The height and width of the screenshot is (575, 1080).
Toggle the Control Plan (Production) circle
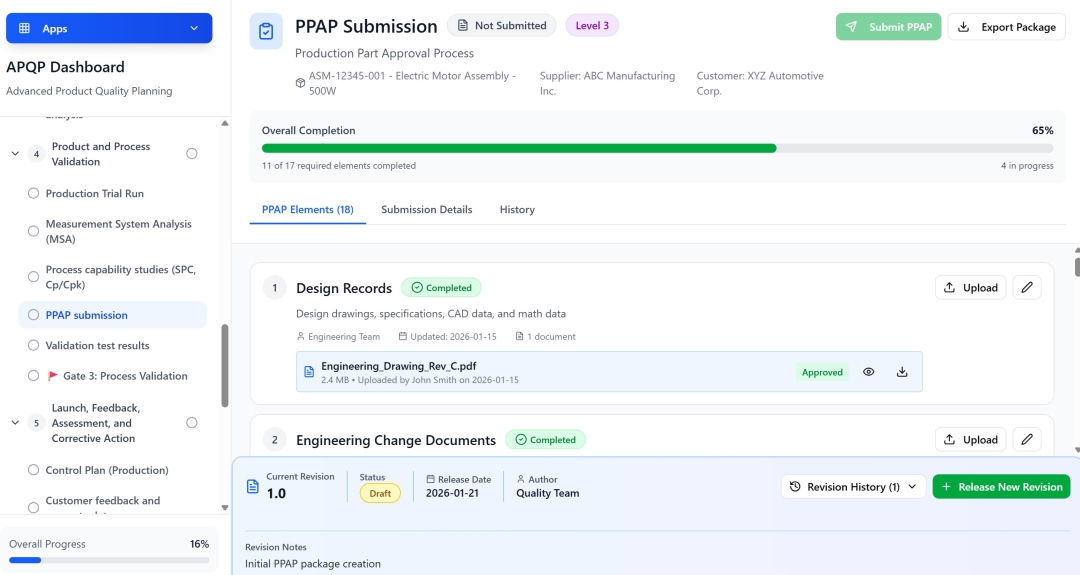coord(33,470)
